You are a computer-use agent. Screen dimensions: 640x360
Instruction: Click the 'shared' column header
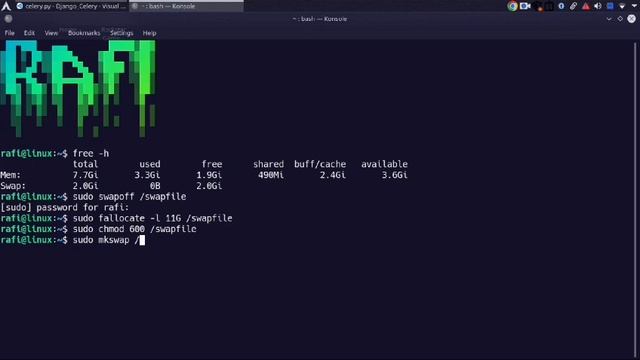[269, 164]
